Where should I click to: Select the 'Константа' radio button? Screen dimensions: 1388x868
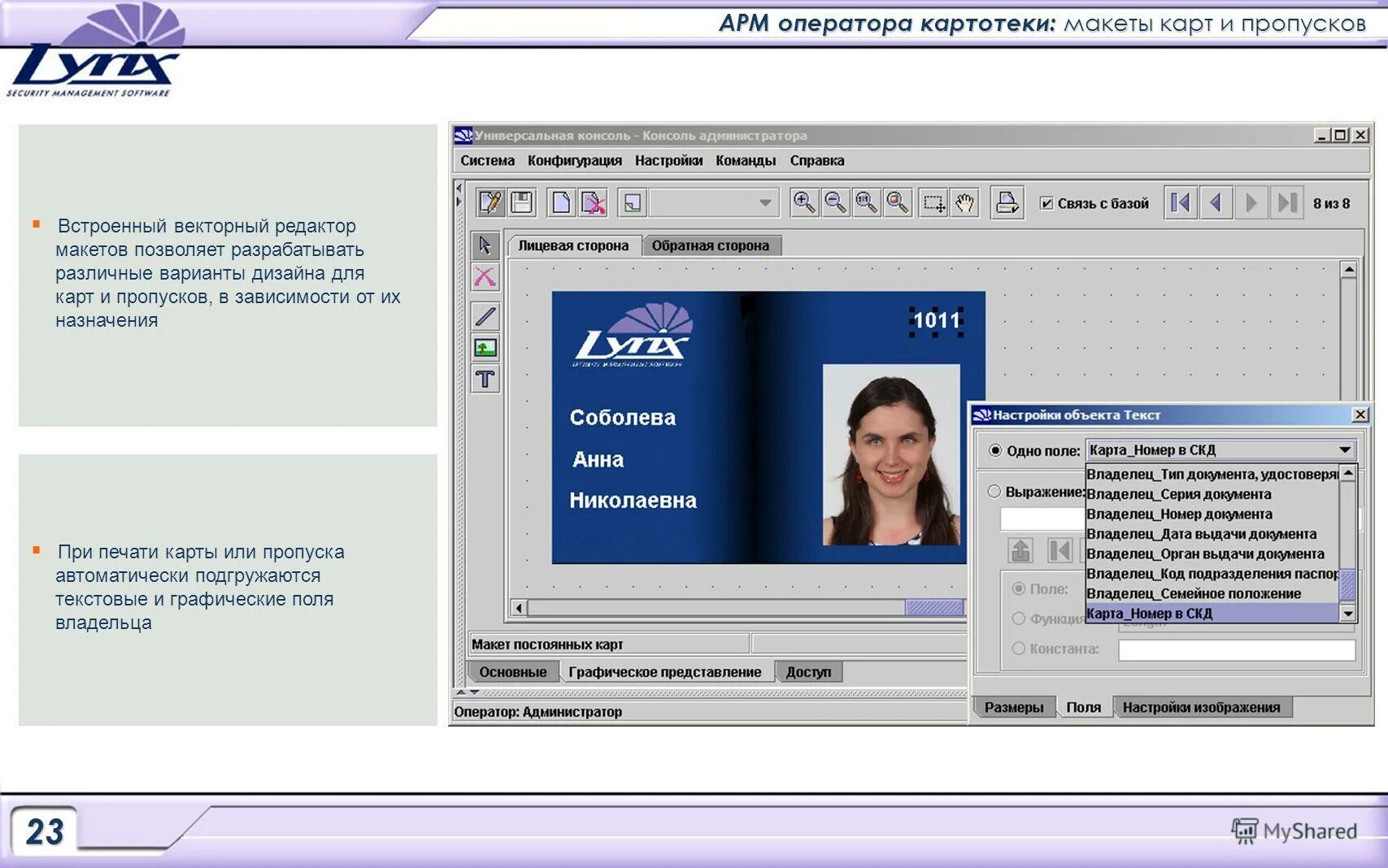(1018, 649)
